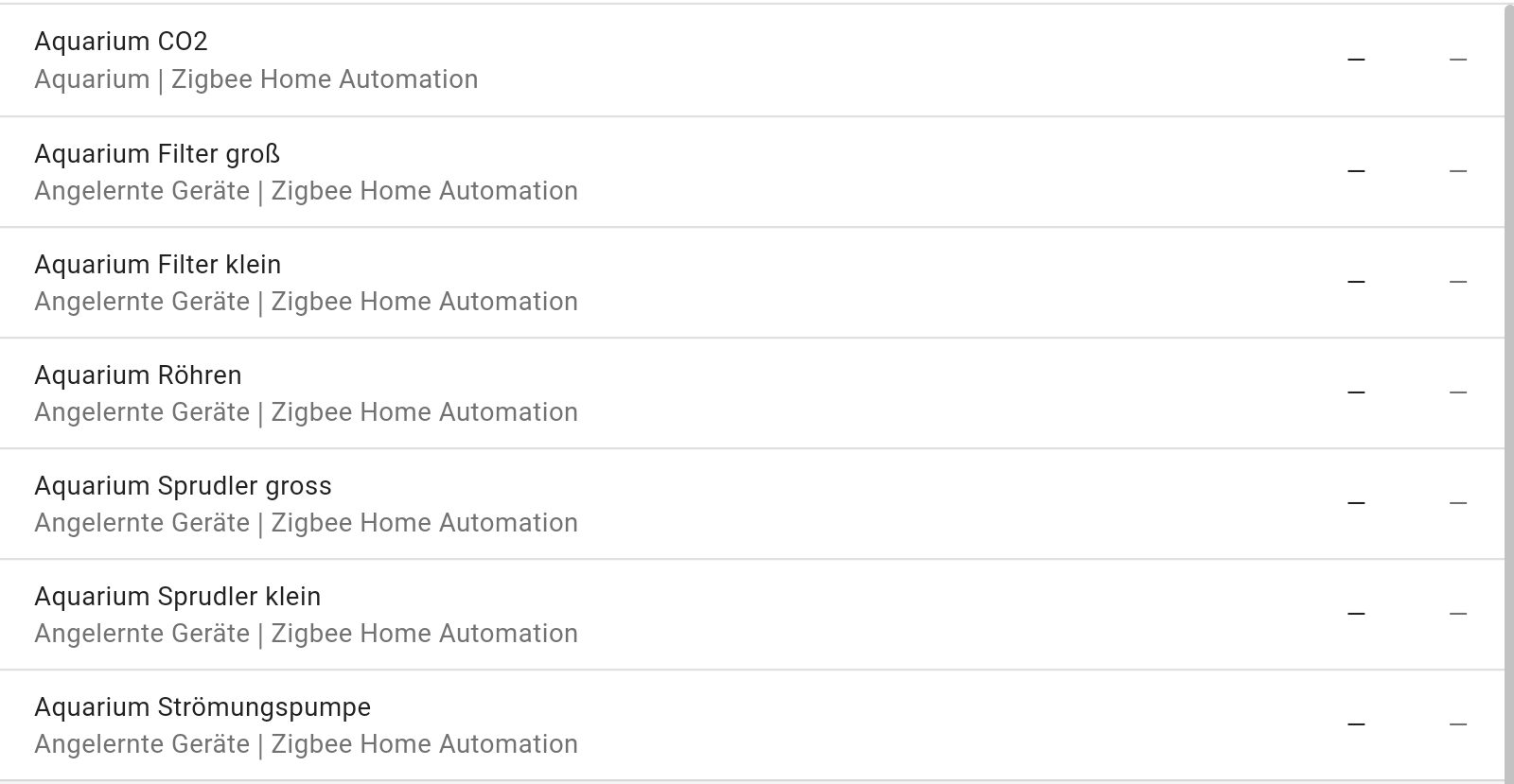Viewport: 1514px width, 784px height.
Task: Open the Aquarium Sprudler gross entry
Action: 751,504
